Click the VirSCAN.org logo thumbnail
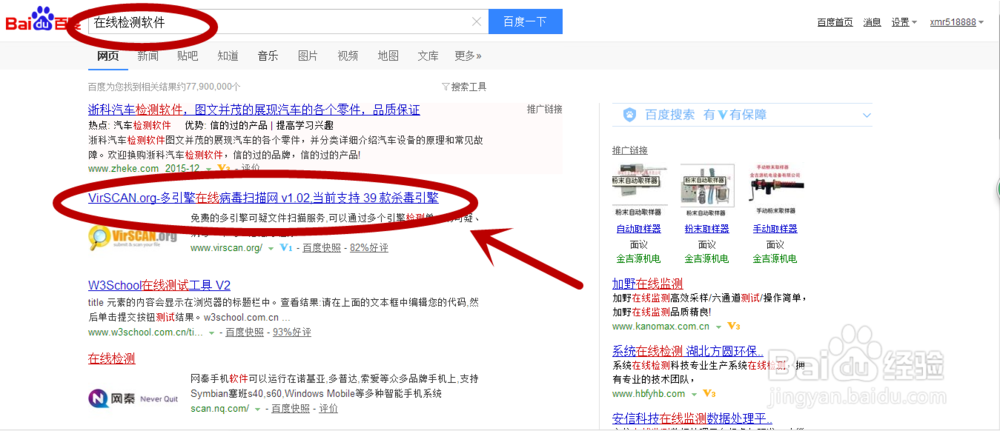Viewport: 1000px width, 431px height. point(133,236)
